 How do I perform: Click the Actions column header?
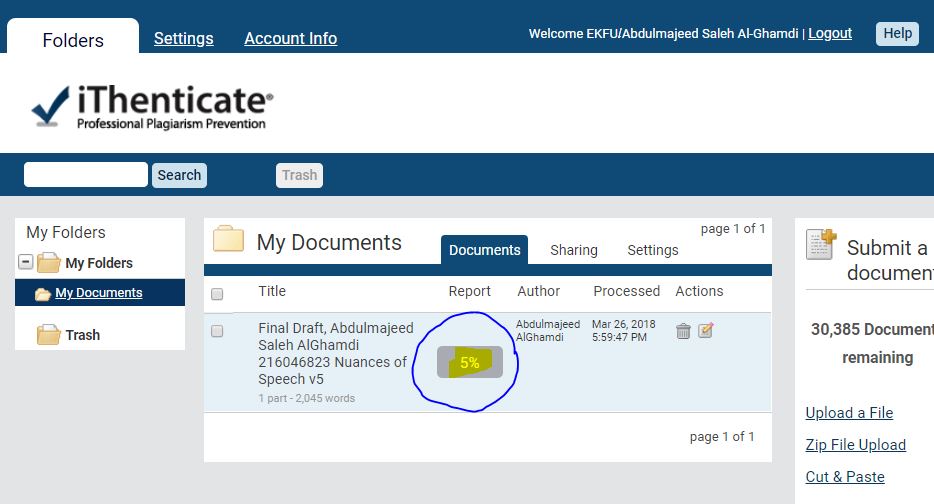point(699,291)
